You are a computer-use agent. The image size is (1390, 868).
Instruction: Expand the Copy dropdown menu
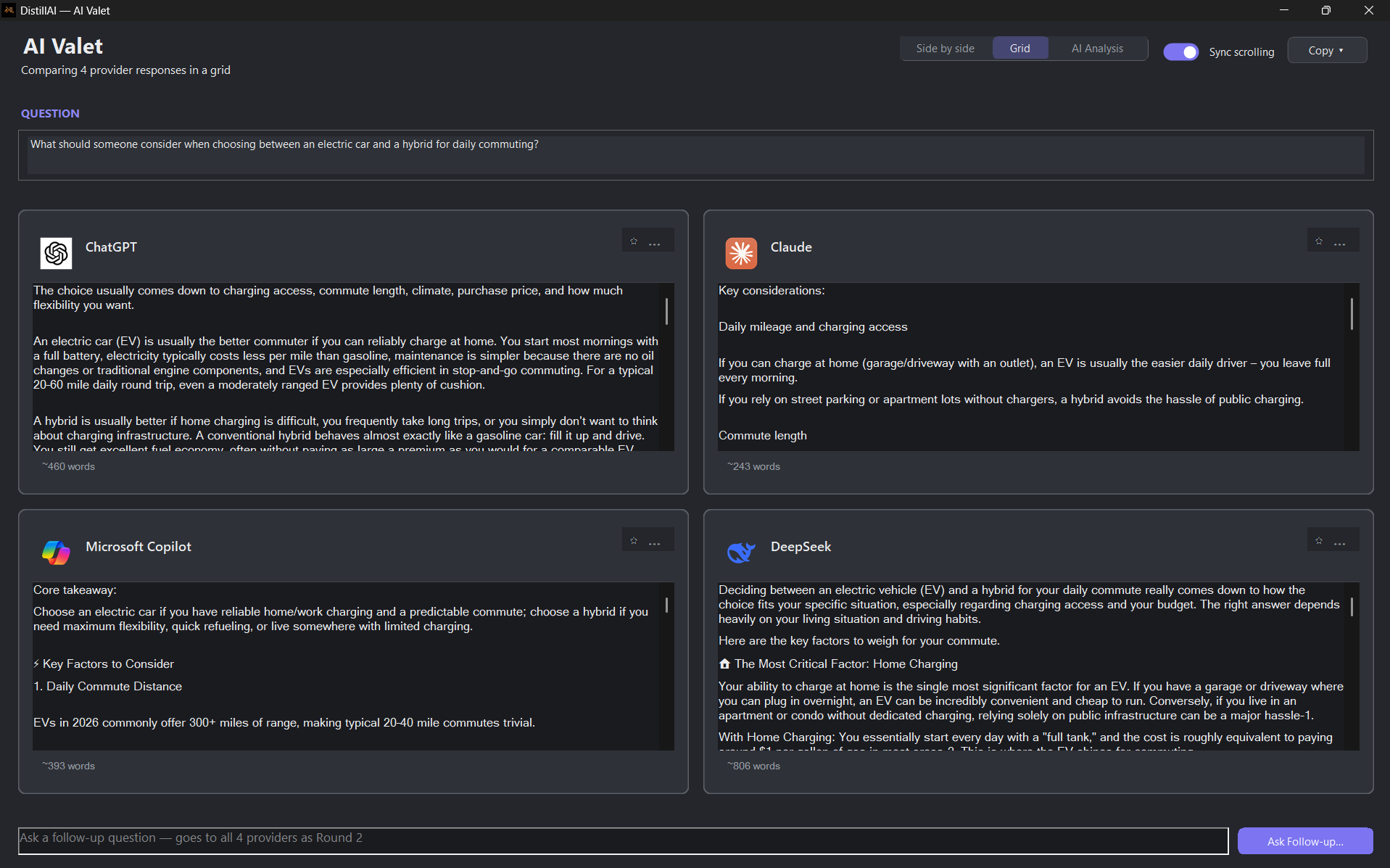click(x=1327, y=50)
